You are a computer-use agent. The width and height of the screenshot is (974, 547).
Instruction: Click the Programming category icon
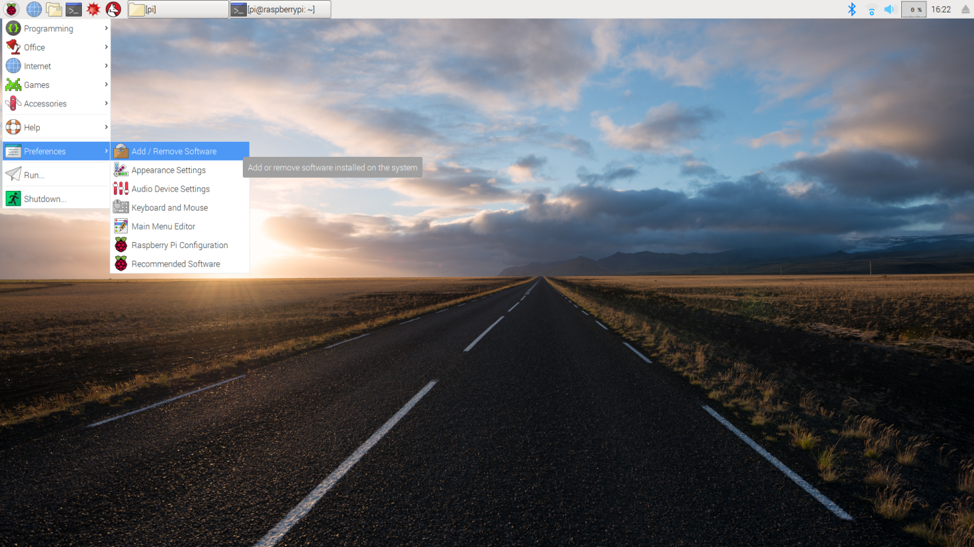click(13, 29)
